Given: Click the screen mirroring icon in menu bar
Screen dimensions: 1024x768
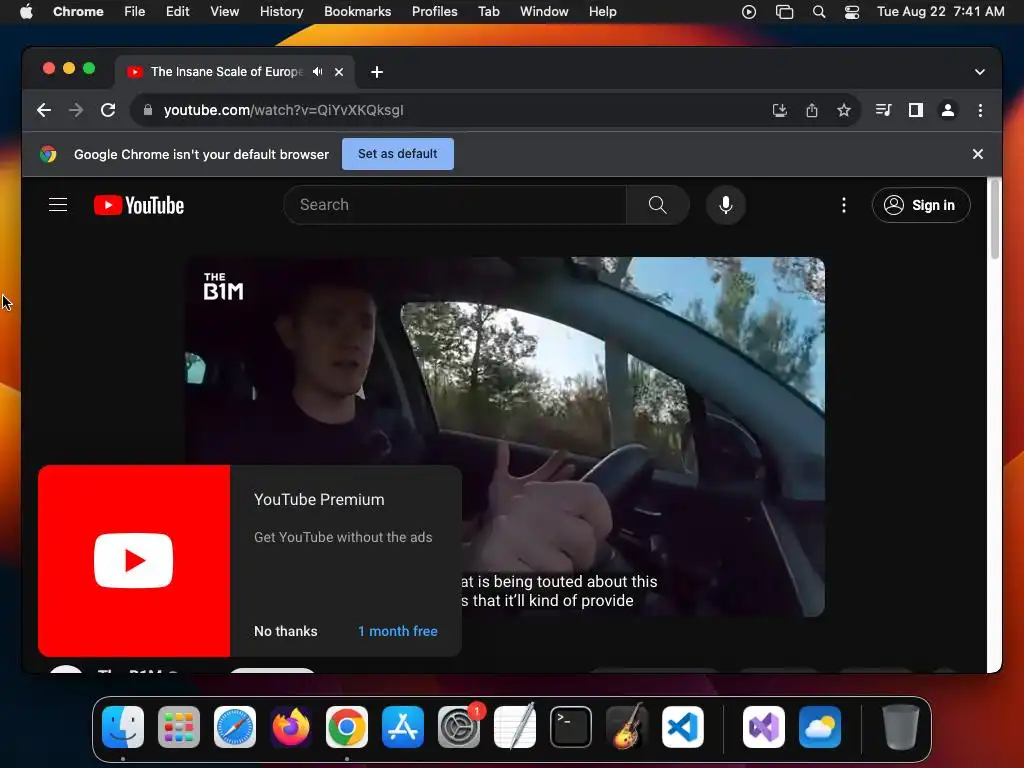Looking at the screenshot, I should pos(784,12).
